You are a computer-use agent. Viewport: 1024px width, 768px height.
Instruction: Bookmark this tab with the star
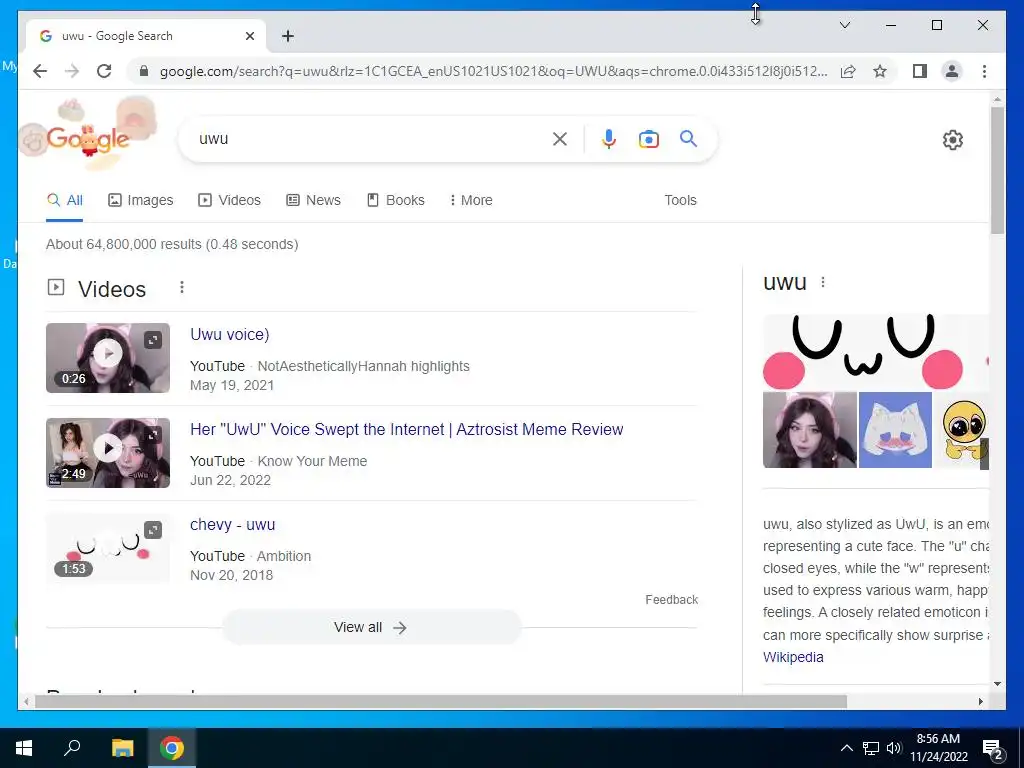[880, 71]
